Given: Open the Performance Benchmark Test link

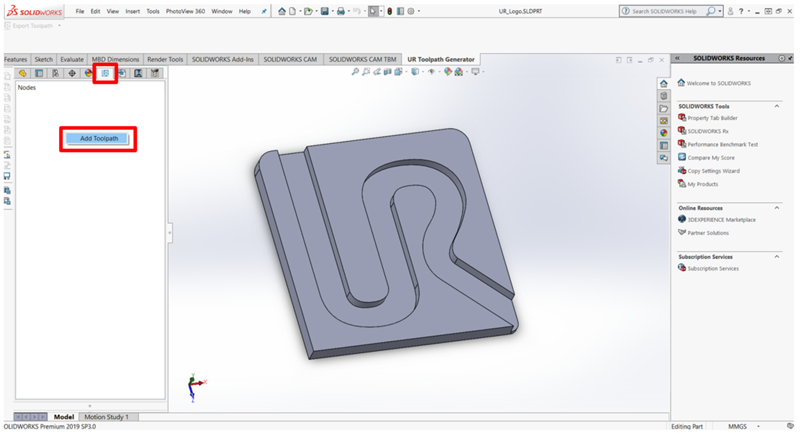Looking at the screenshot, I should pos(722,144).
